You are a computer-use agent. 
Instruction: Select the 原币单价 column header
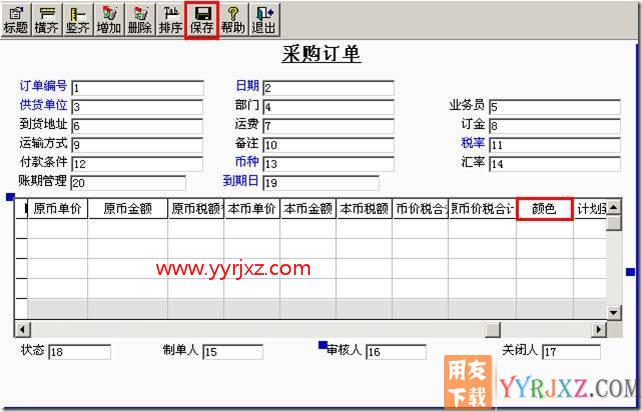point(58,209)
